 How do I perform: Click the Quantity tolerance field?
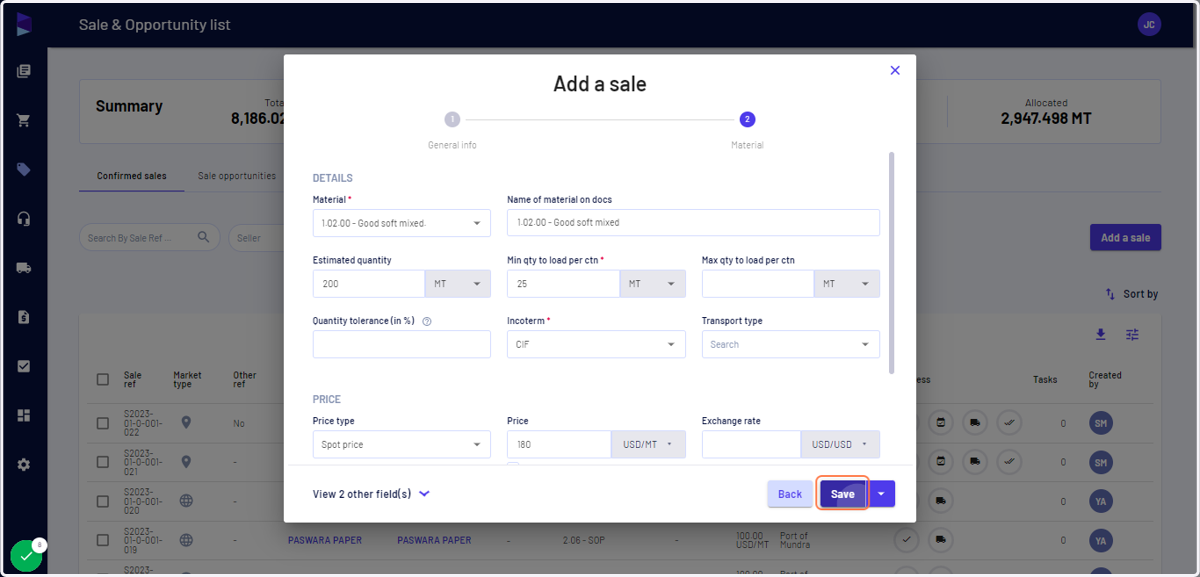pyautogui.click(x=401, y=344)
